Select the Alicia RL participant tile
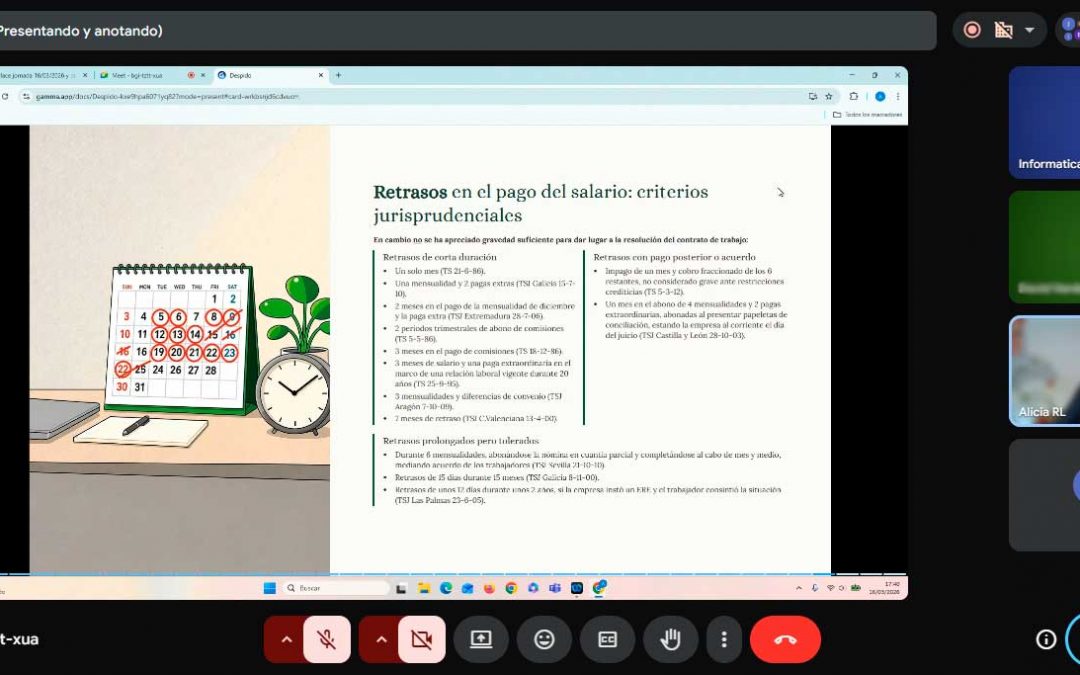The width and height of the screenshot is (1080, 675). 1045,371
